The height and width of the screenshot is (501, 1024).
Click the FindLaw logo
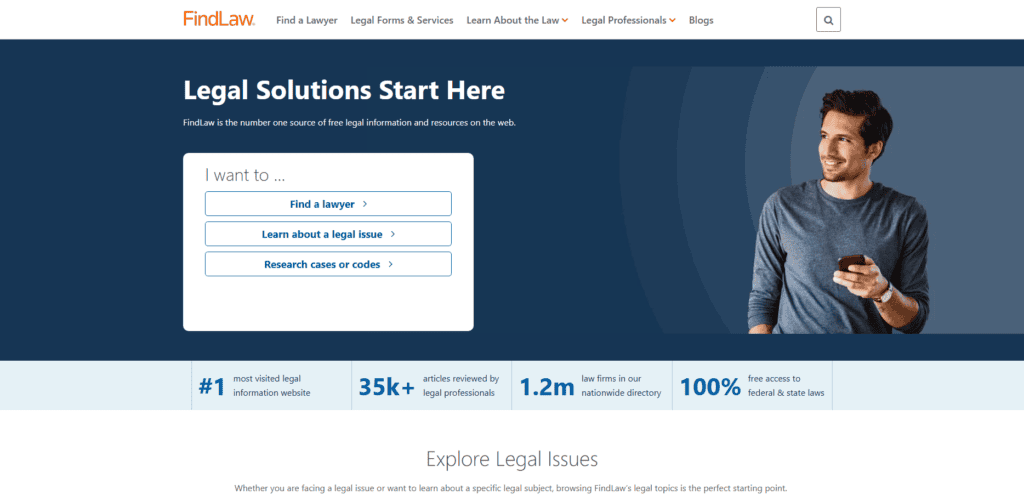(x=219, y=19)
